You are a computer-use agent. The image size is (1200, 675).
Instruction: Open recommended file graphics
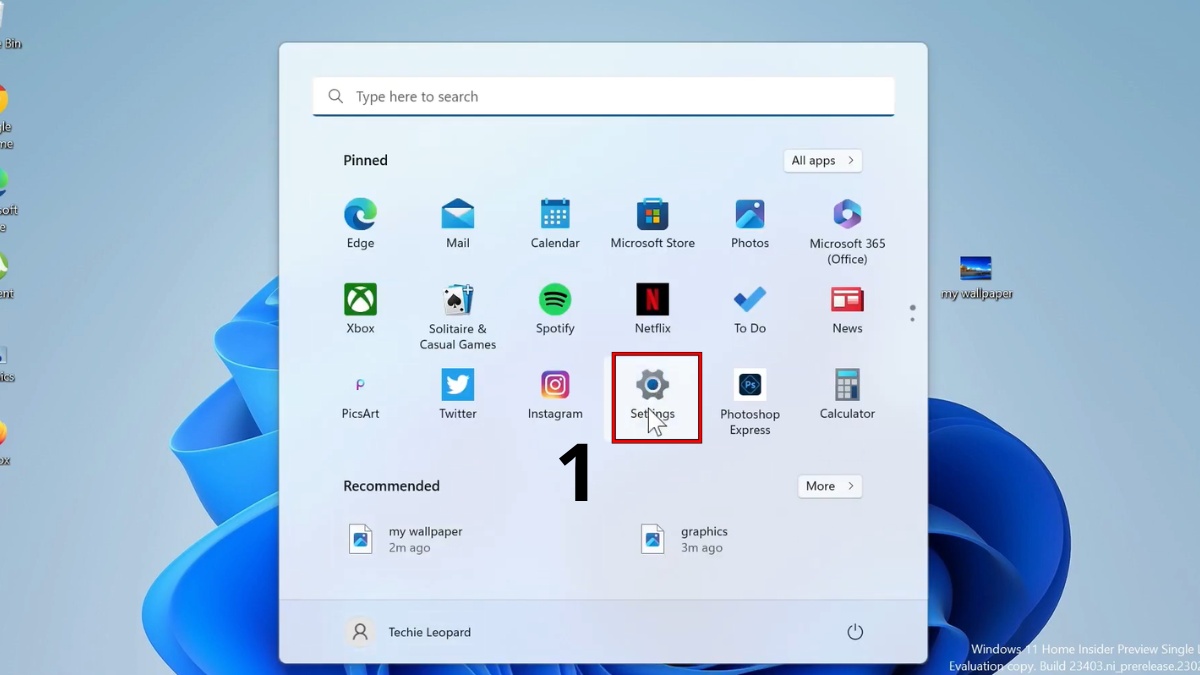[x=685, y=539]
